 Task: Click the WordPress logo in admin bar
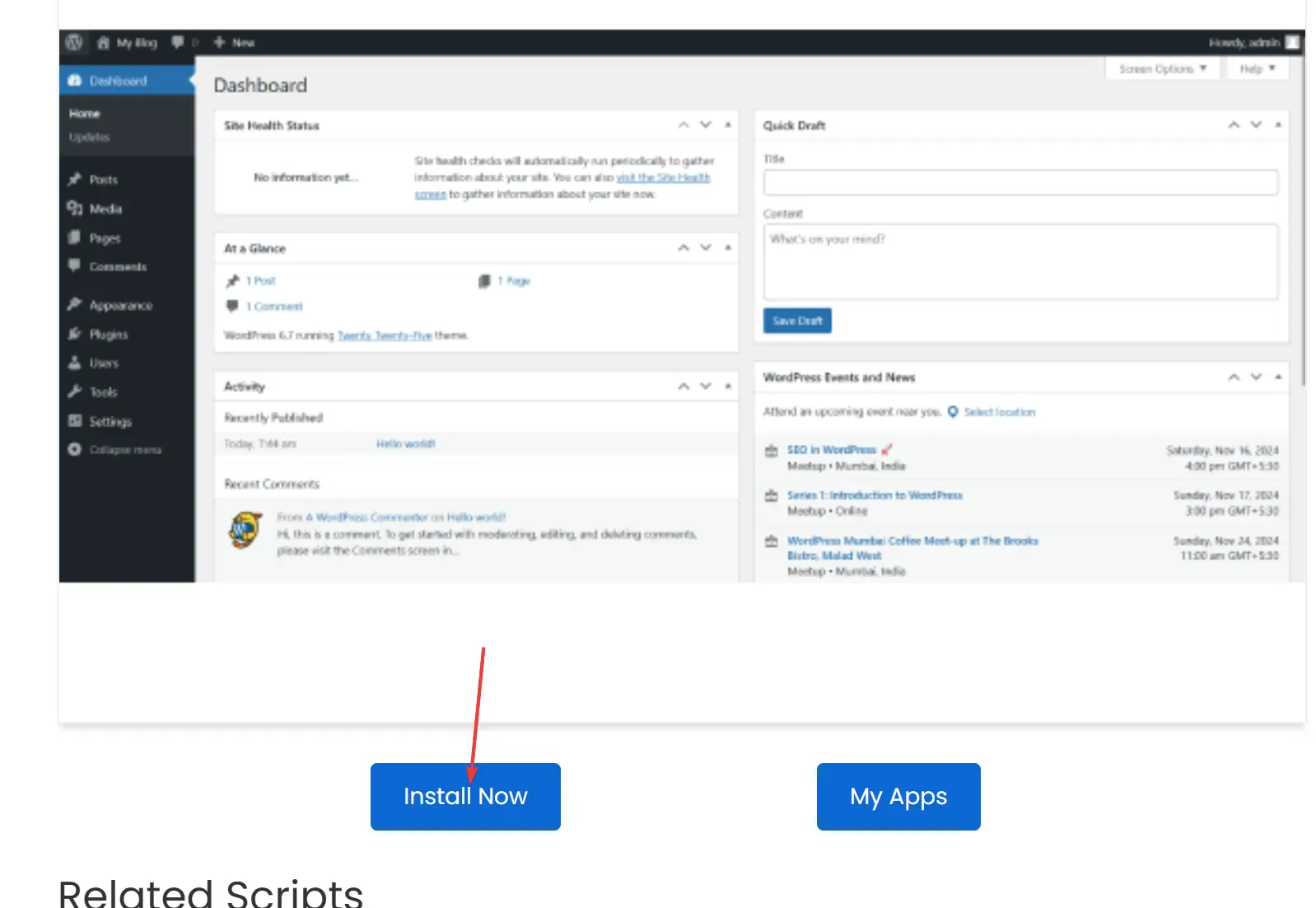[74, 43]
